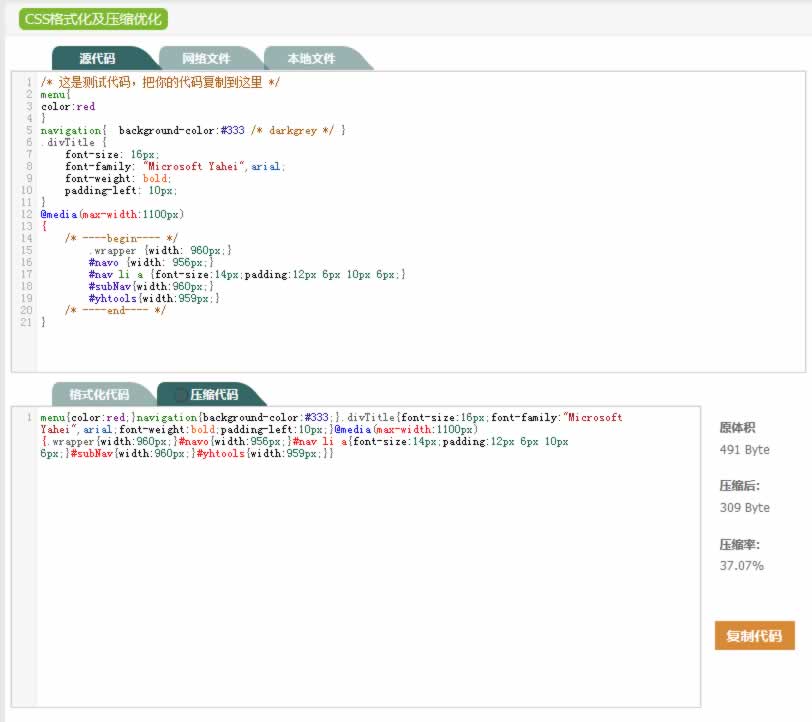Show the 格式化代码 output tab
Image resolution: width=812 pixels, height=722 pixels.
point(99,394)
